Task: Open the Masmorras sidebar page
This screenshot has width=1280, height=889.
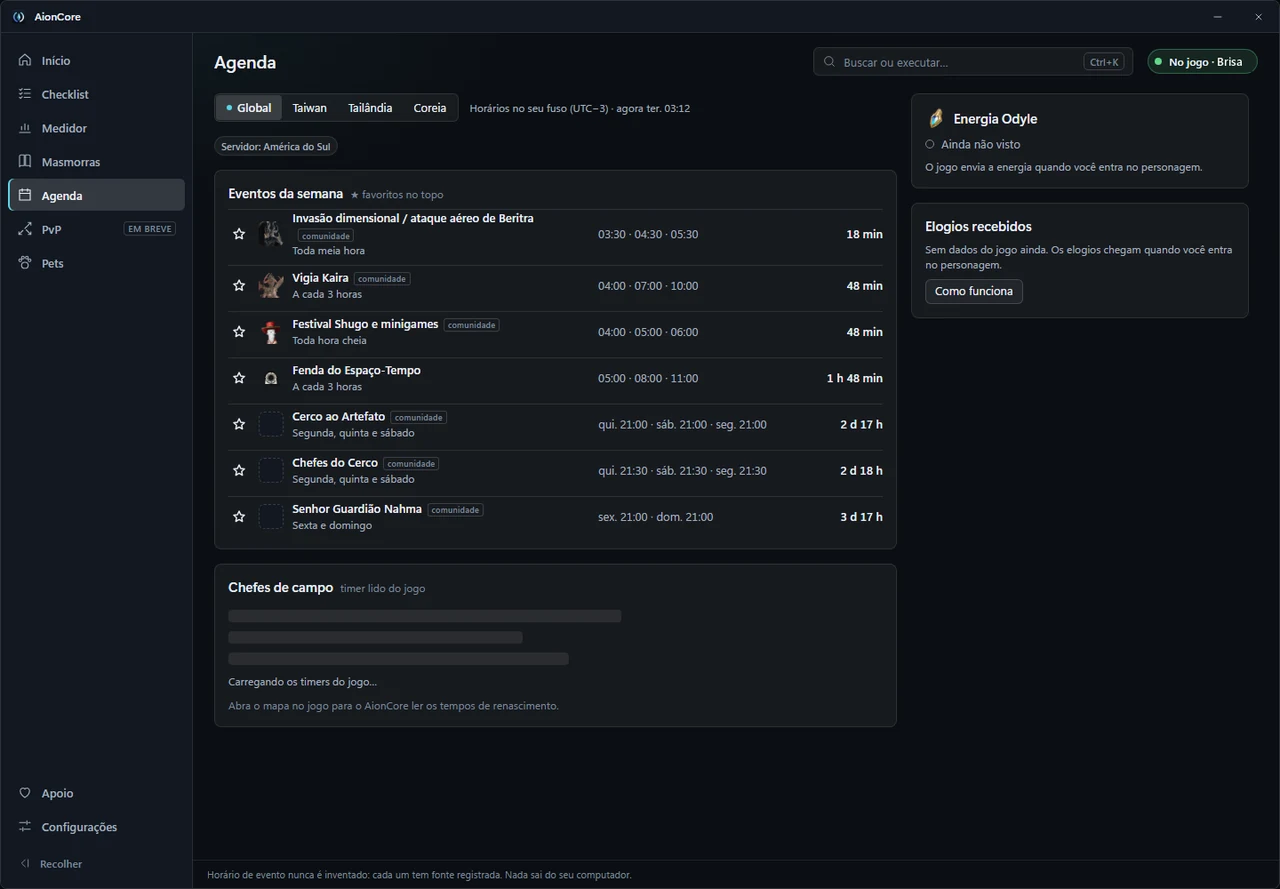Action: [x=96, y=162]
